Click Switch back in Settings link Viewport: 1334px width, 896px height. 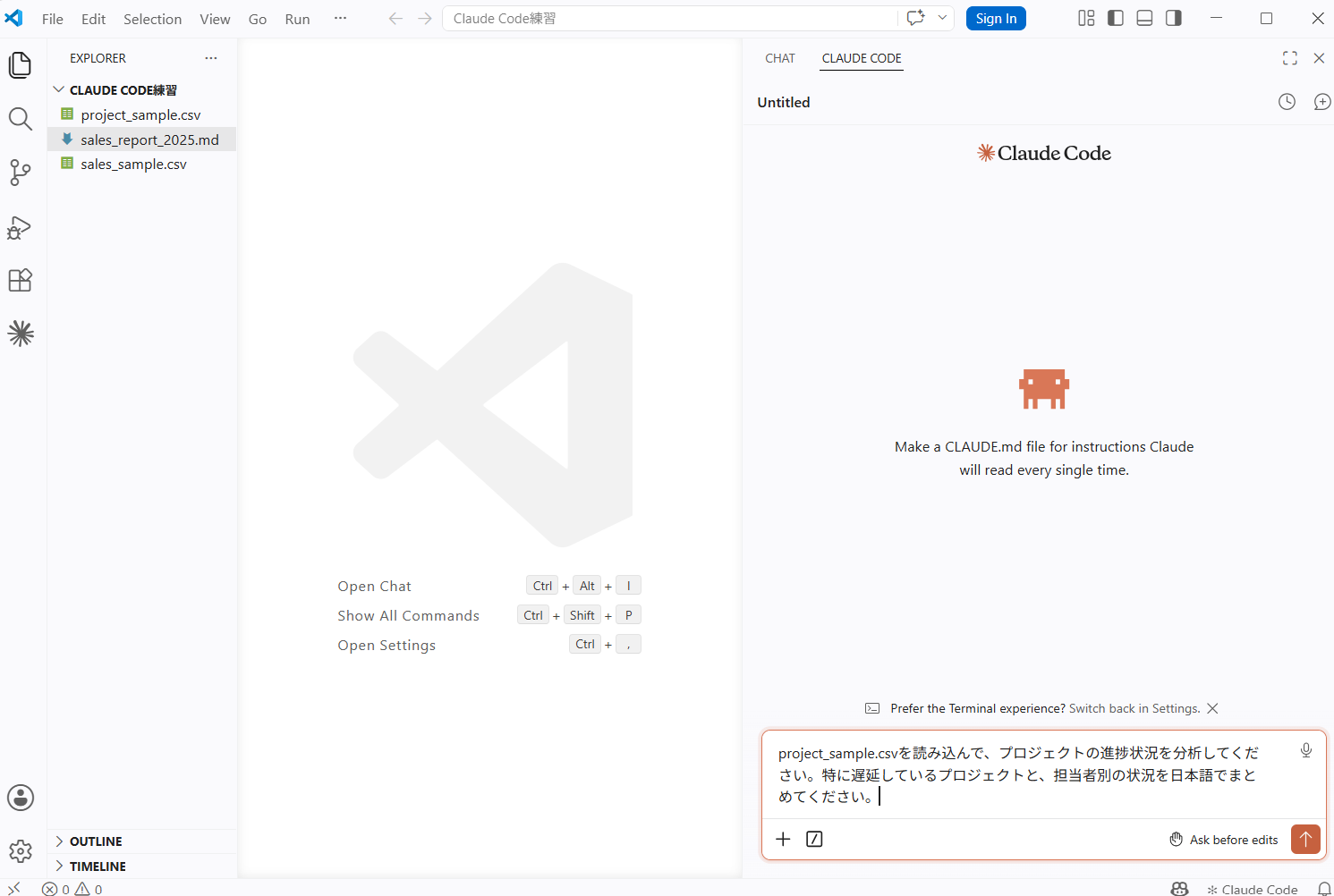click(1134, 708)
